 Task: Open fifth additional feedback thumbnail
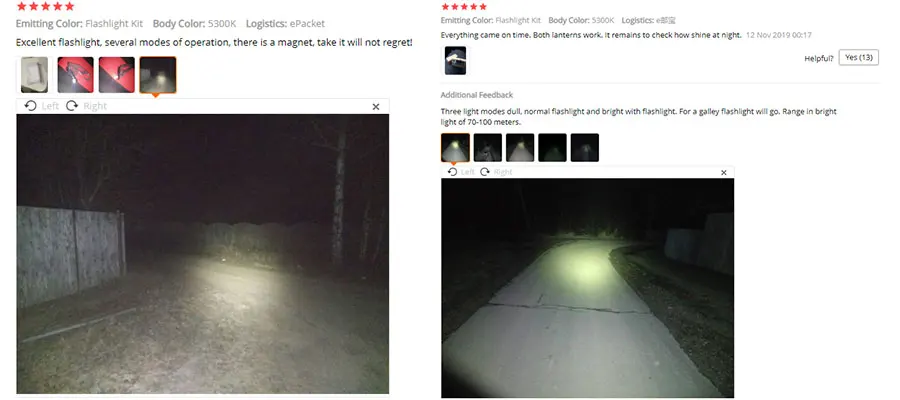[585, 148]
